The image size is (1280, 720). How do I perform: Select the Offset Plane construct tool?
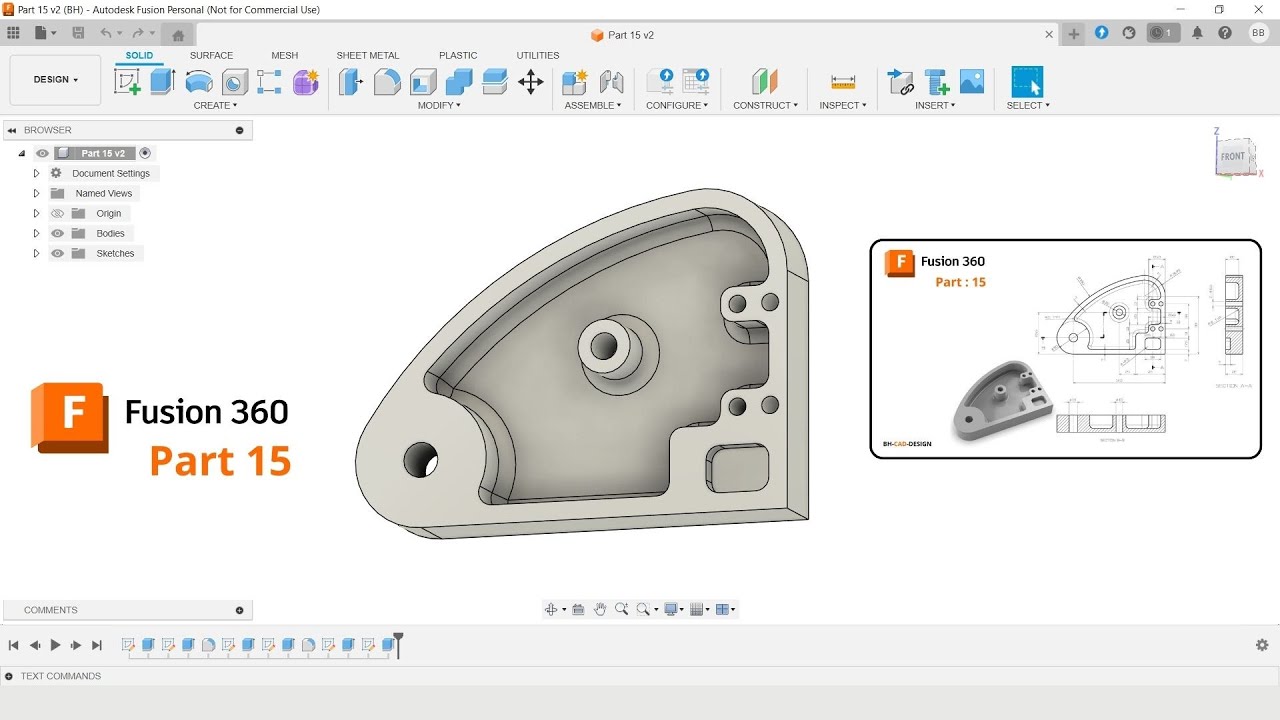pos(765,82)
